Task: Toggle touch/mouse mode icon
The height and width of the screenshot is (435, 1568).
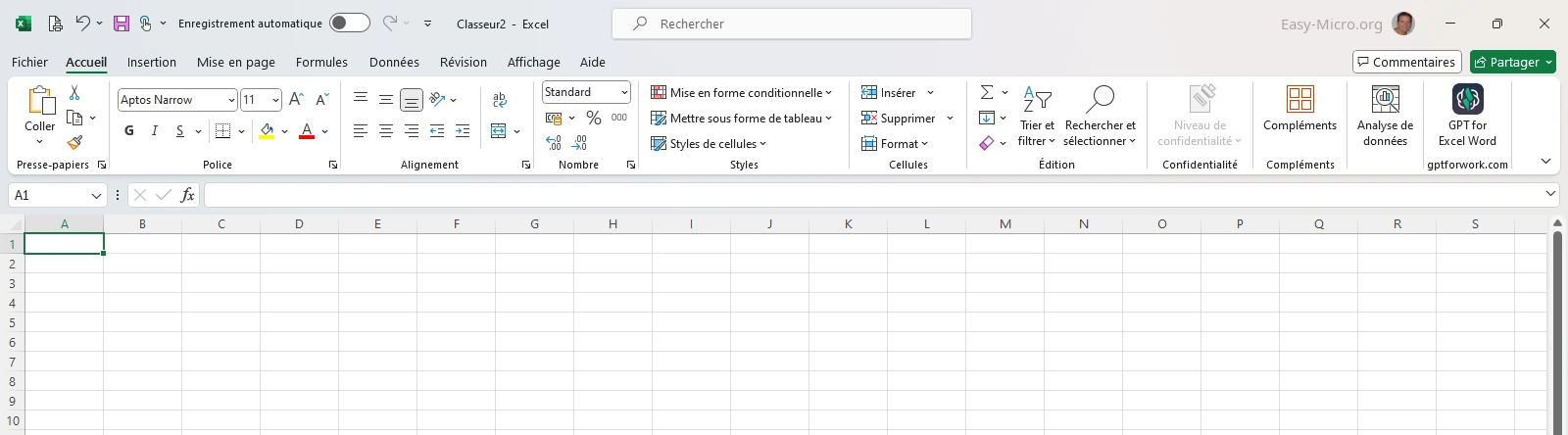Action: (x=146, y=24)
